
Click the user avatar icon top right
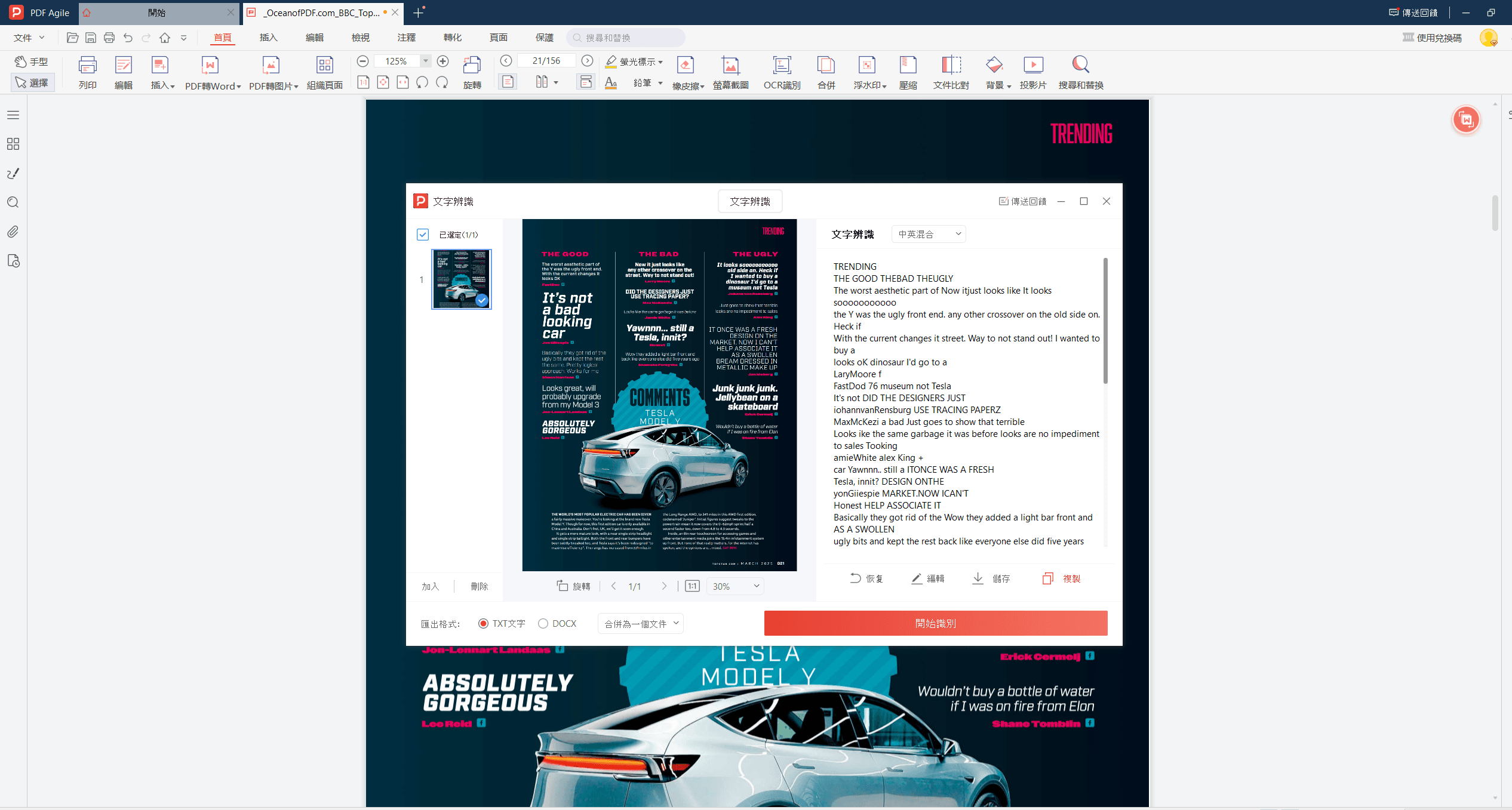tap(1488, 38)
